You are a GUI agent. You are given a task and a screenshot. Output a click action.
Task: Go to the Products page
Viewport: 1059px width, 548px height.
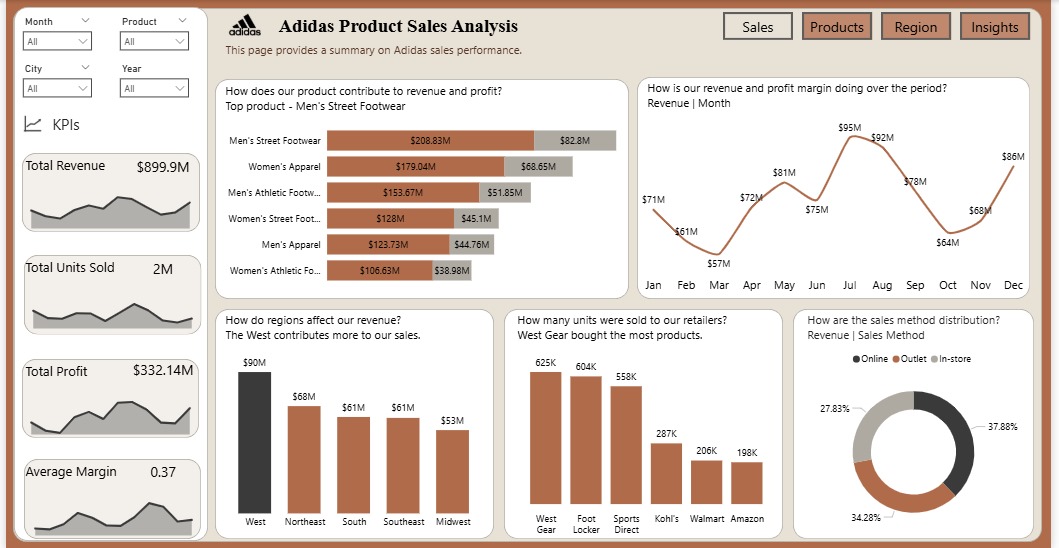pos(836,27)
